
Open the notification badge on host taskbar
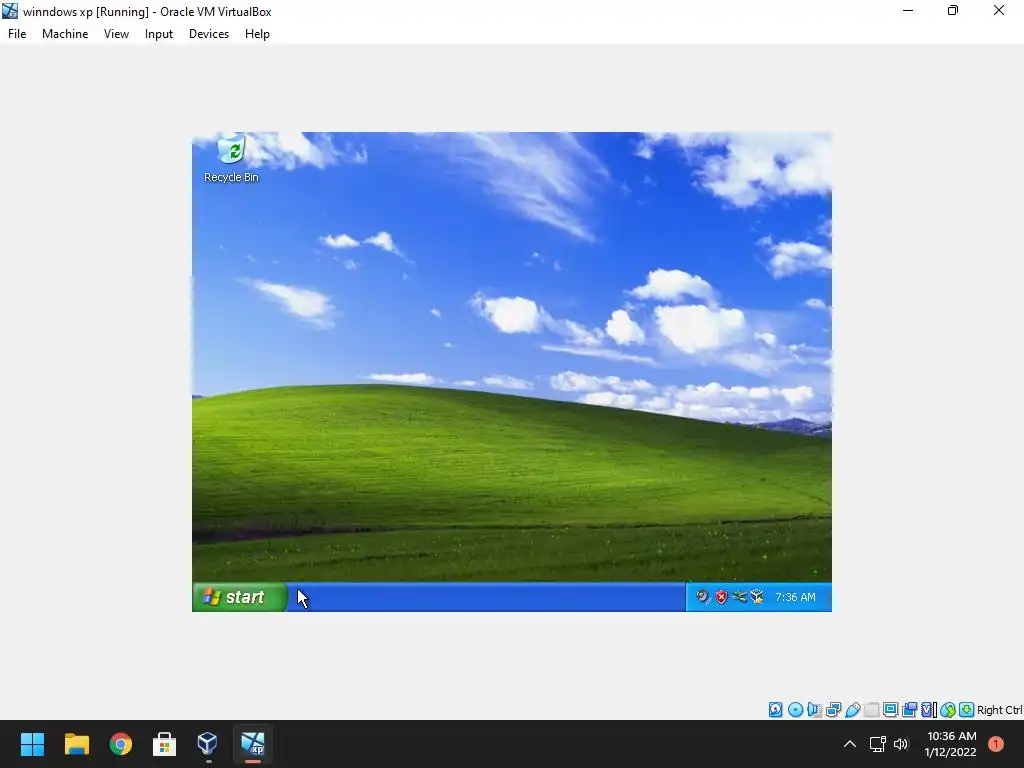[996, 744]
